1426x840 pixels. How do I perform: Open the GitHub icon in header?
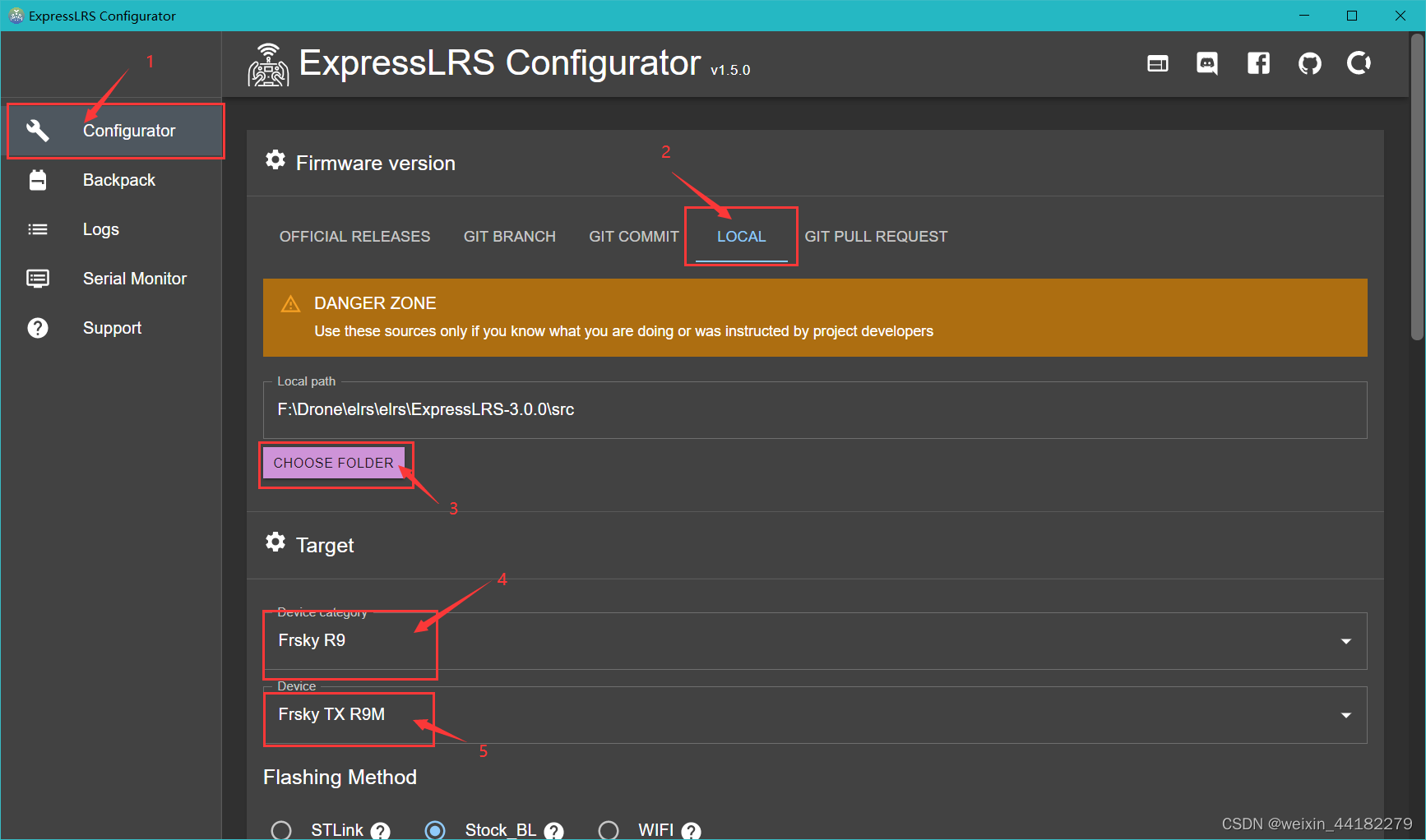tap(1309, 63)
